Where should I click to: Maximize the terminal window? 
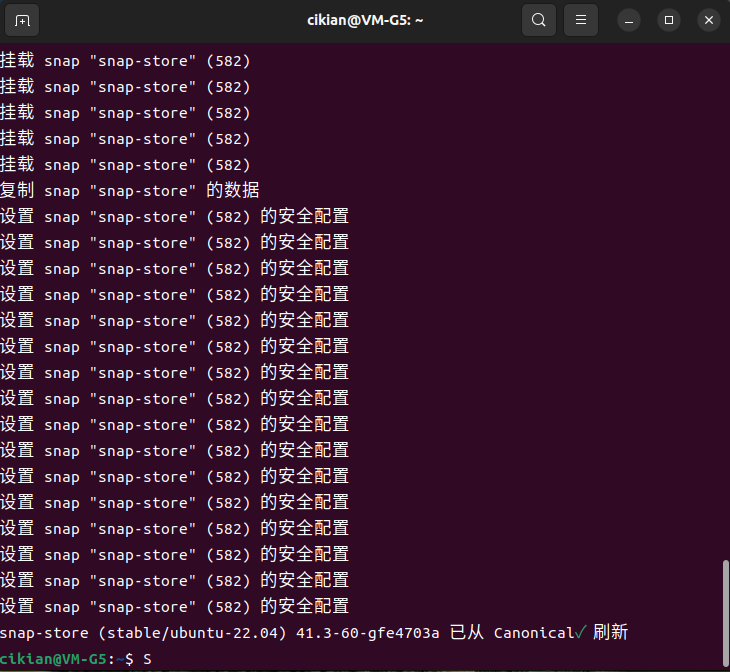(669, 20)
